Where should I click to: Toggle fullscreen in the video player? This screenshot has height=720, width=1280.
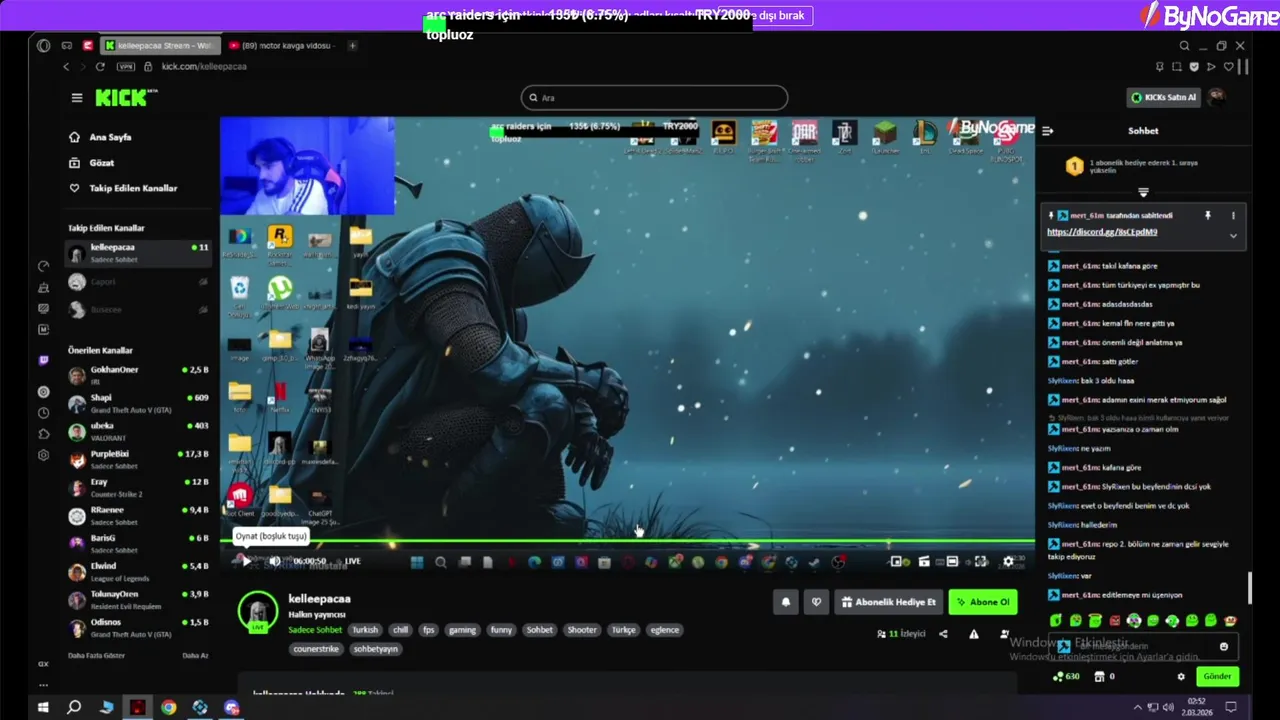981,561
